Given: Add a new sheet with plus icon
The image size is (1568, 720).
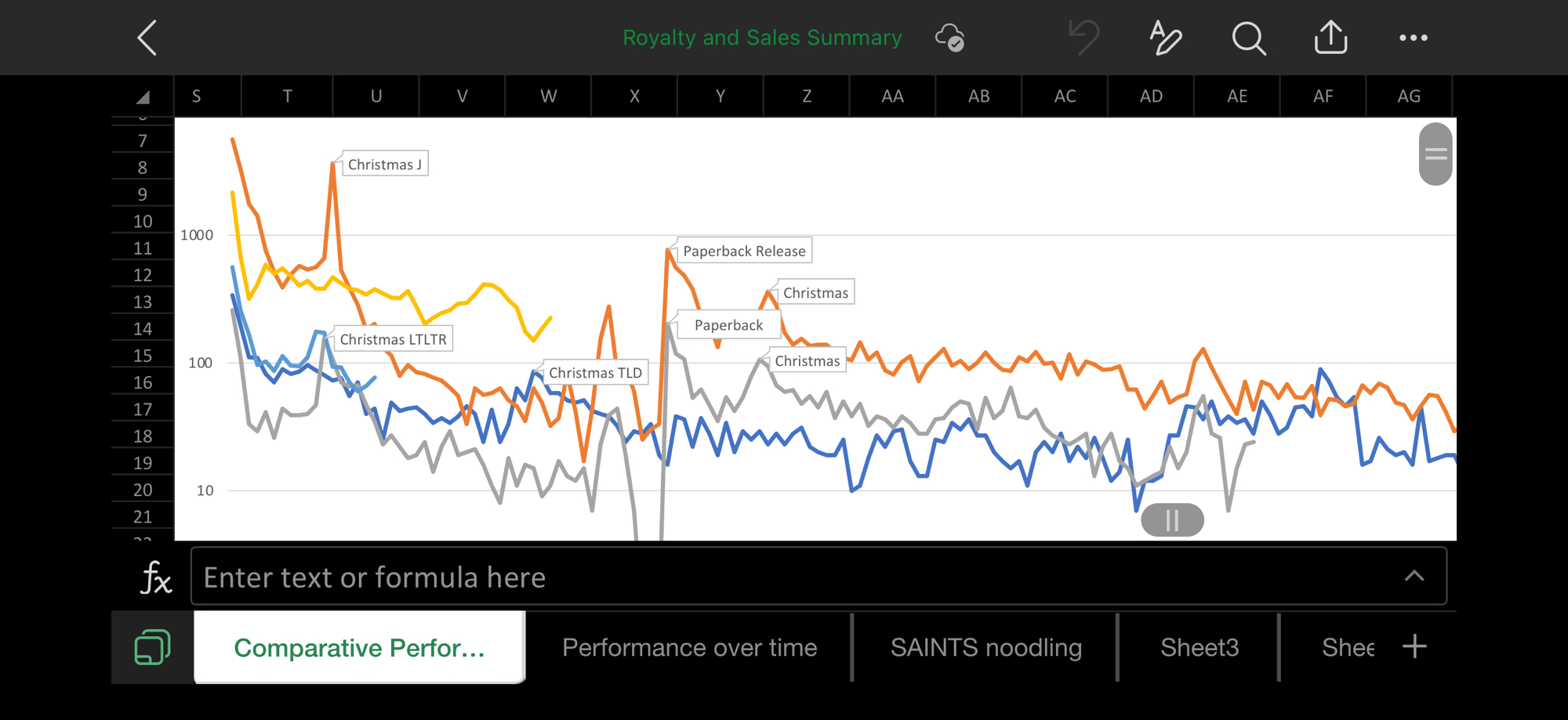Looking at the screenshot, I should coord(1414,647).
